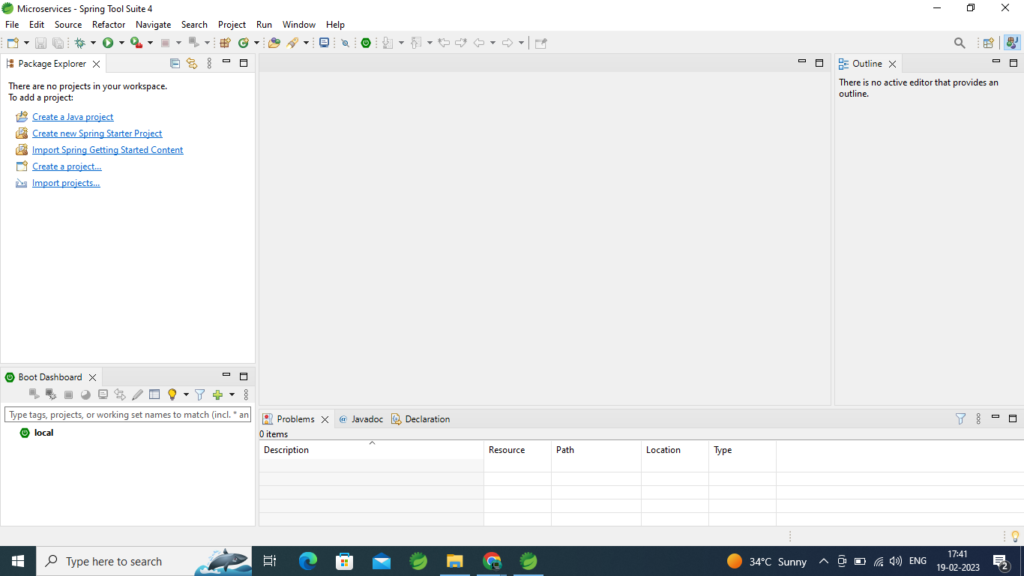The width and height of the screenshot is (1024, 576).
Task: Close the Package Explorer tab
Action: tap(96, 64)
